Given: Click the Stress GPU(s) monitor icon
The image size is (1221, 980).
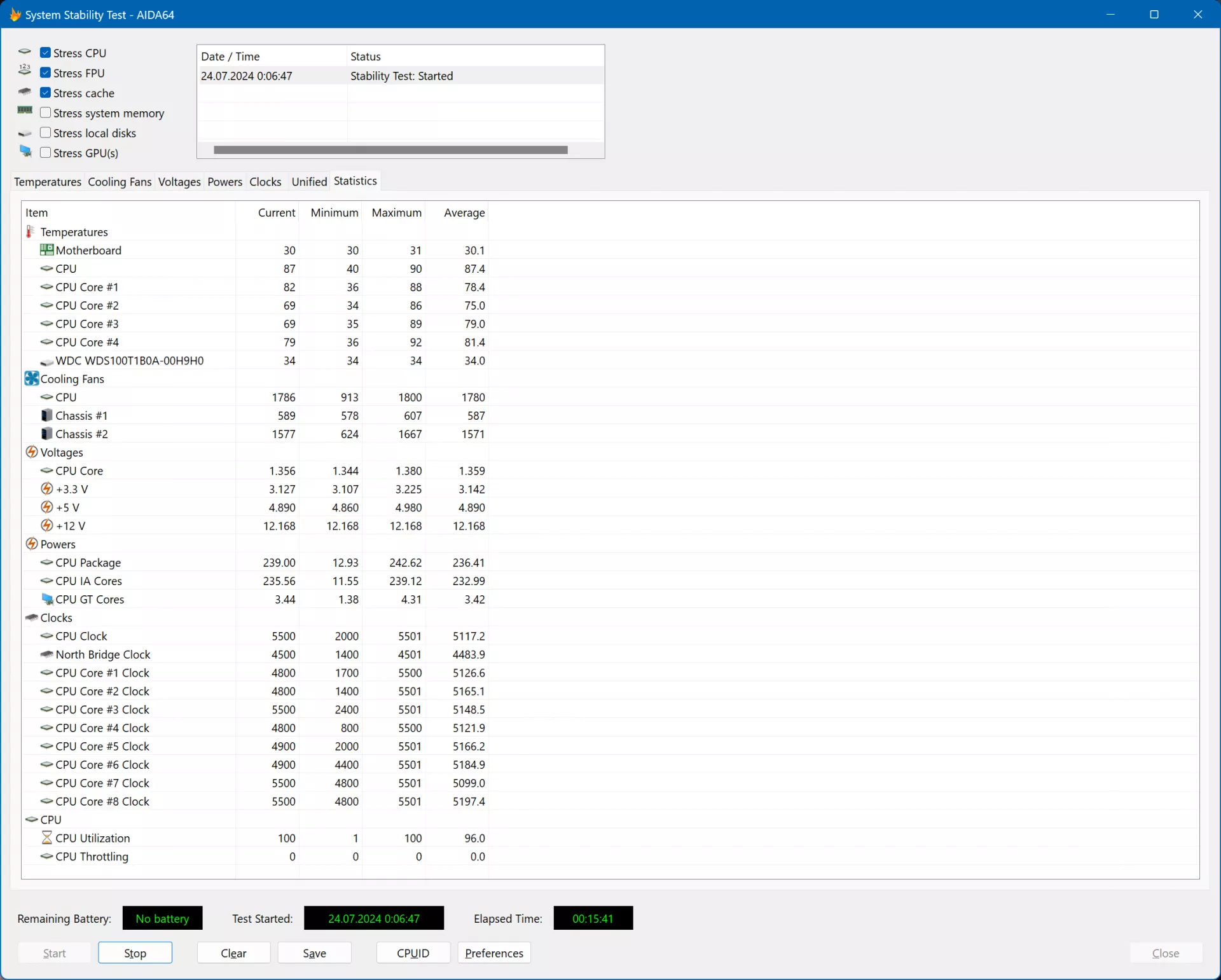Looking at the screenshot, I should [25, 151].
